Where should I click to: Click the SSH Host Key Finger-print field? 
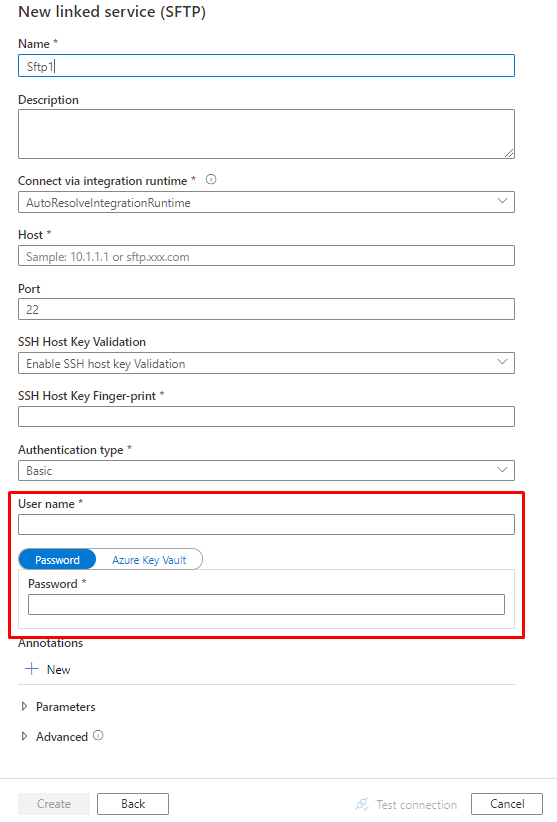(x=266, y=417)
